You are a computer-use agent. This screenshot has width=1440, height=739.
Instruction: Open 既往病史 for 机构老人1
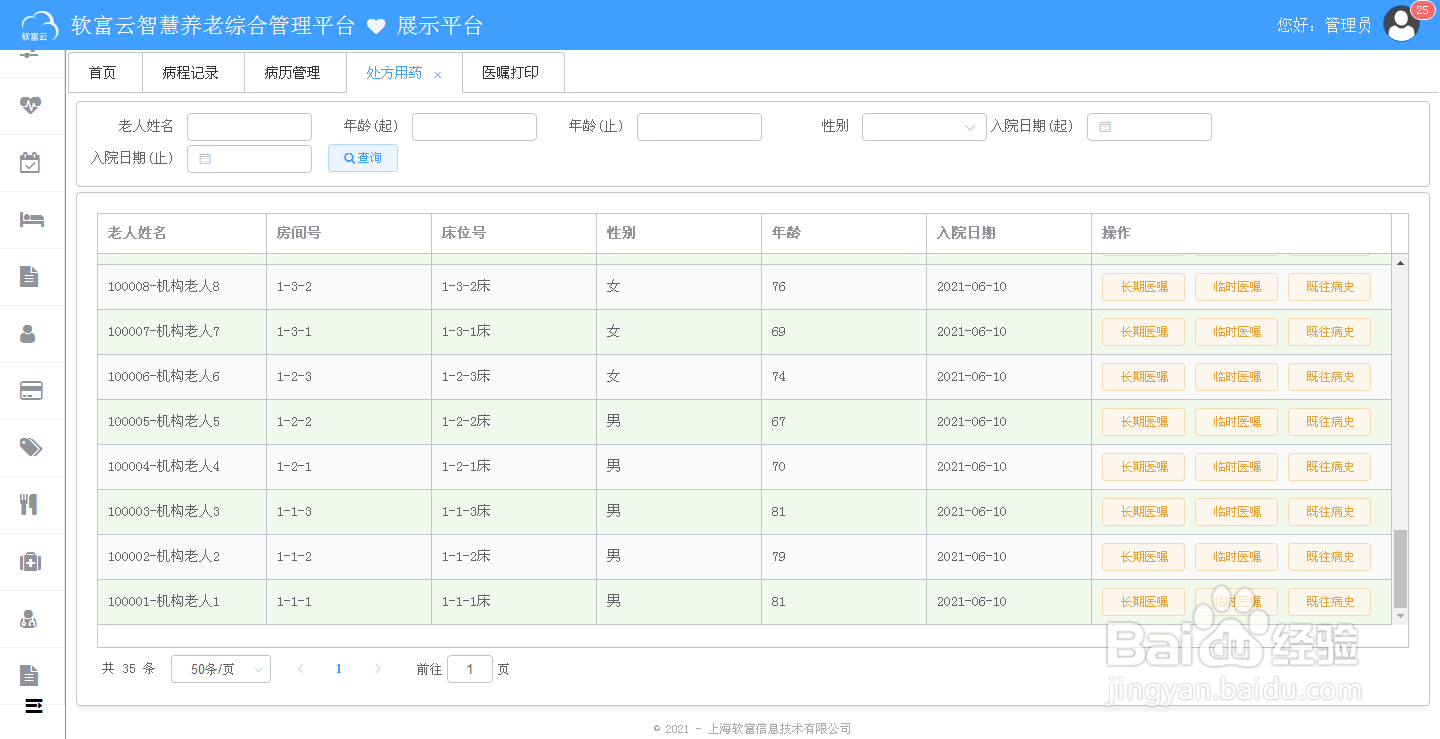(1329, 602)
